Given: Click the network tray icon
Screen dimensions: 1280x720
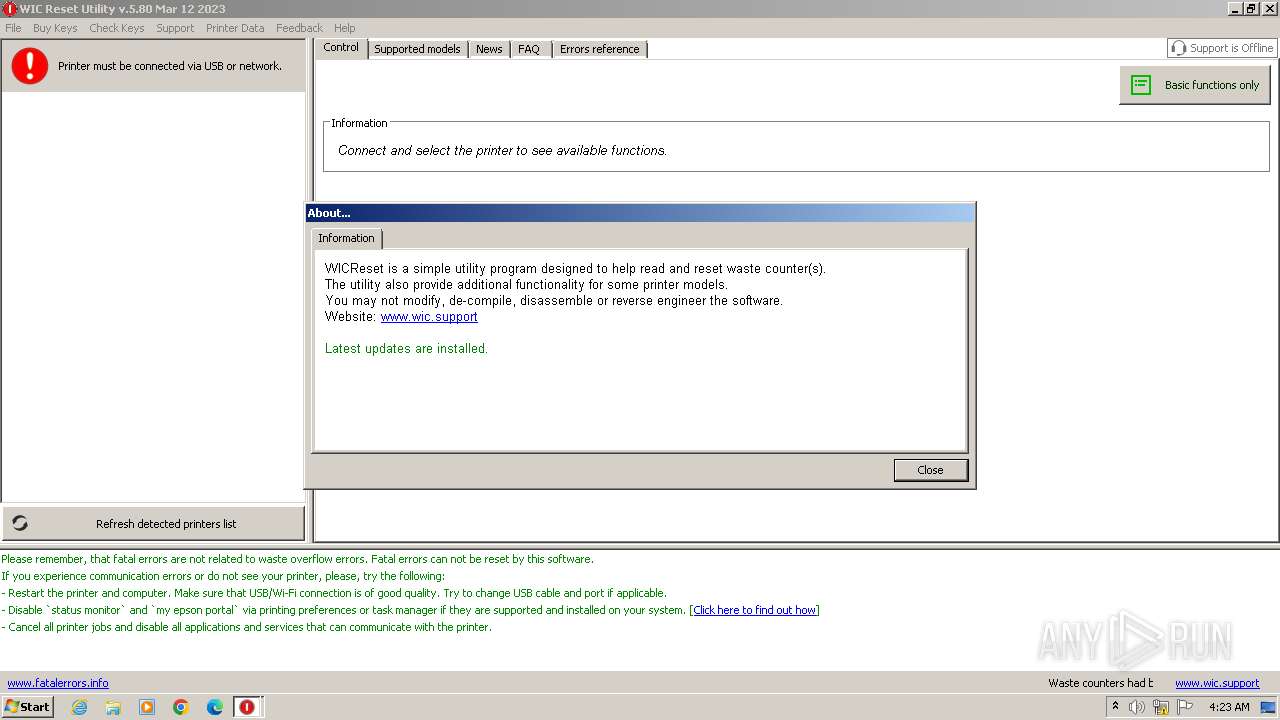Looking at the screenshot, I should click(x=1161, y=707).
